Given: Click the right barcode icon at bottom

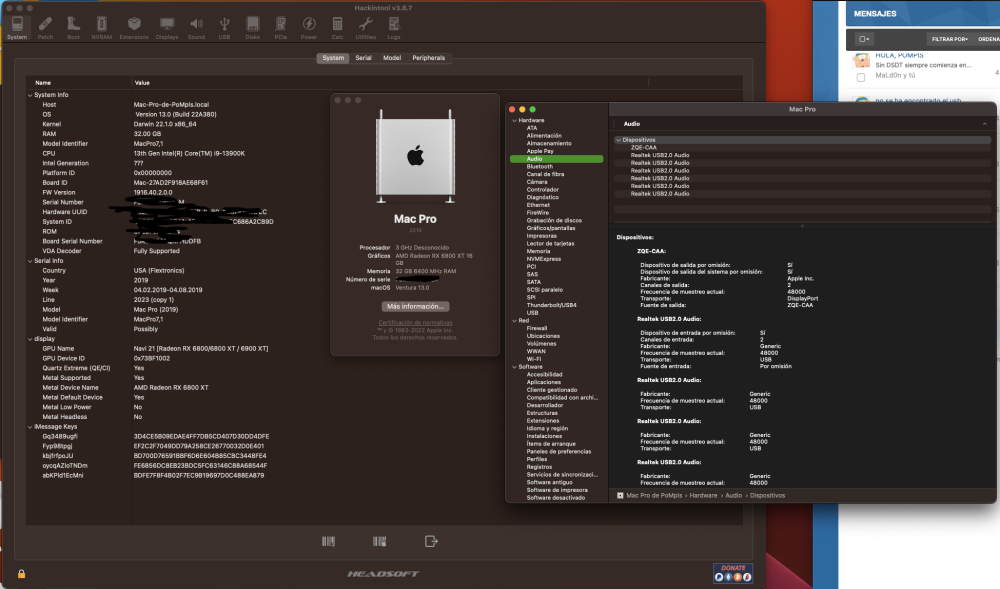Looking at the screenshot, I should pyautogui.click(x=379, y=541).
